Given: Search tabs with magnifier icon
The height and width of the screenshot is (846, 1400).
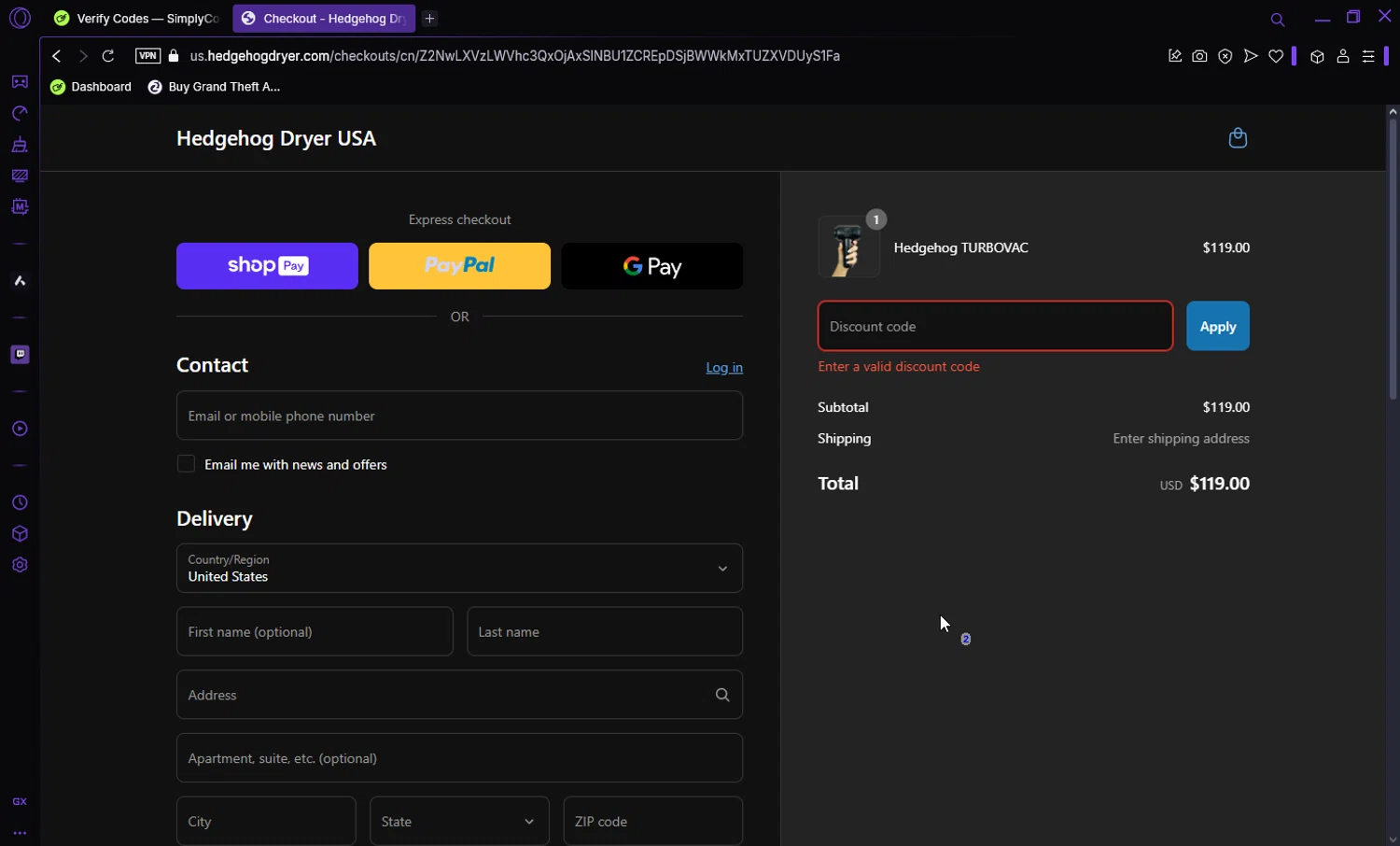Looking at the screenshot, I should 1278,19.
